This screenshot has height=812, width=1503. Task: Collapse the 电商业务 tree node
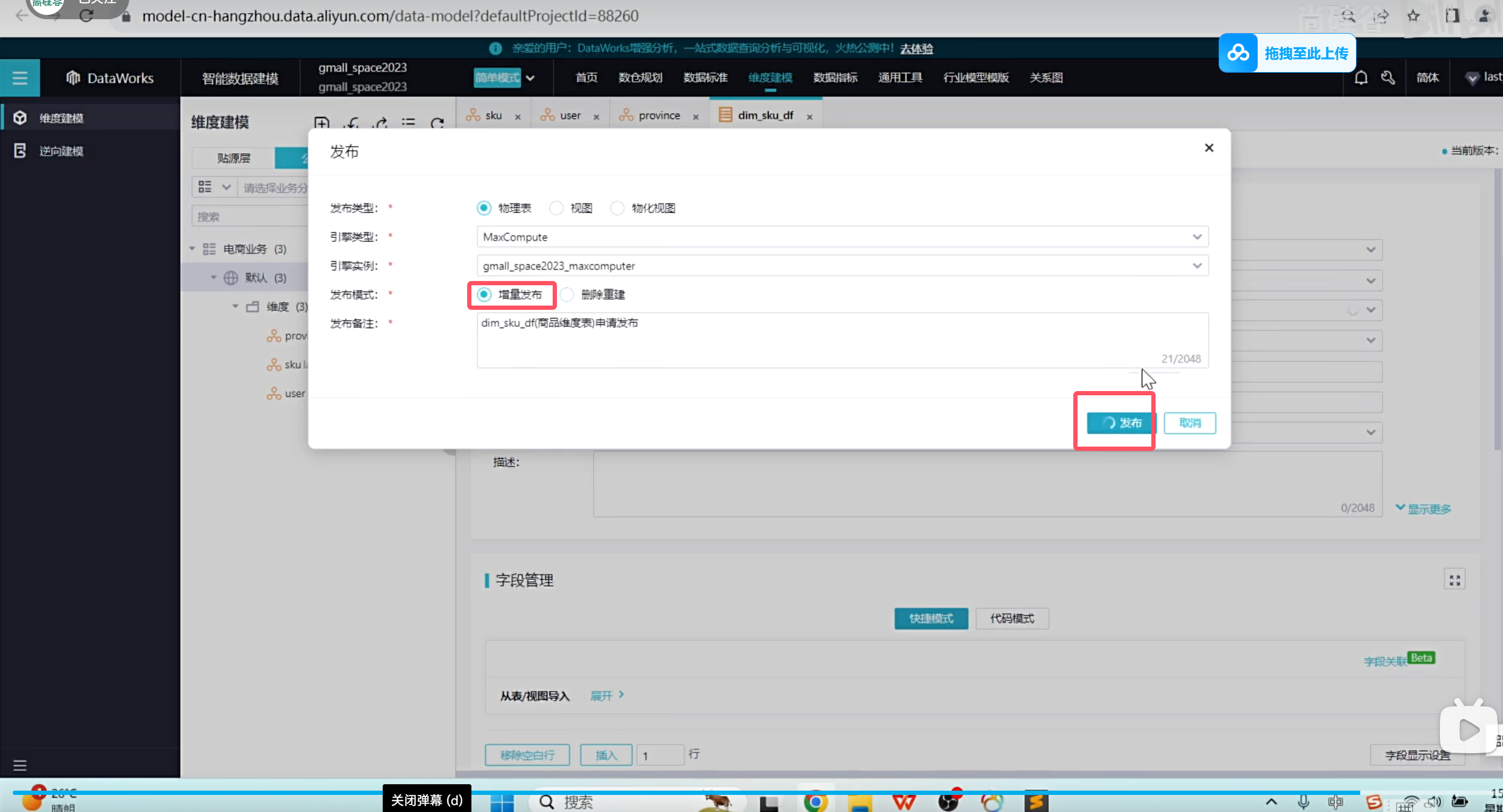coord(192,249)
